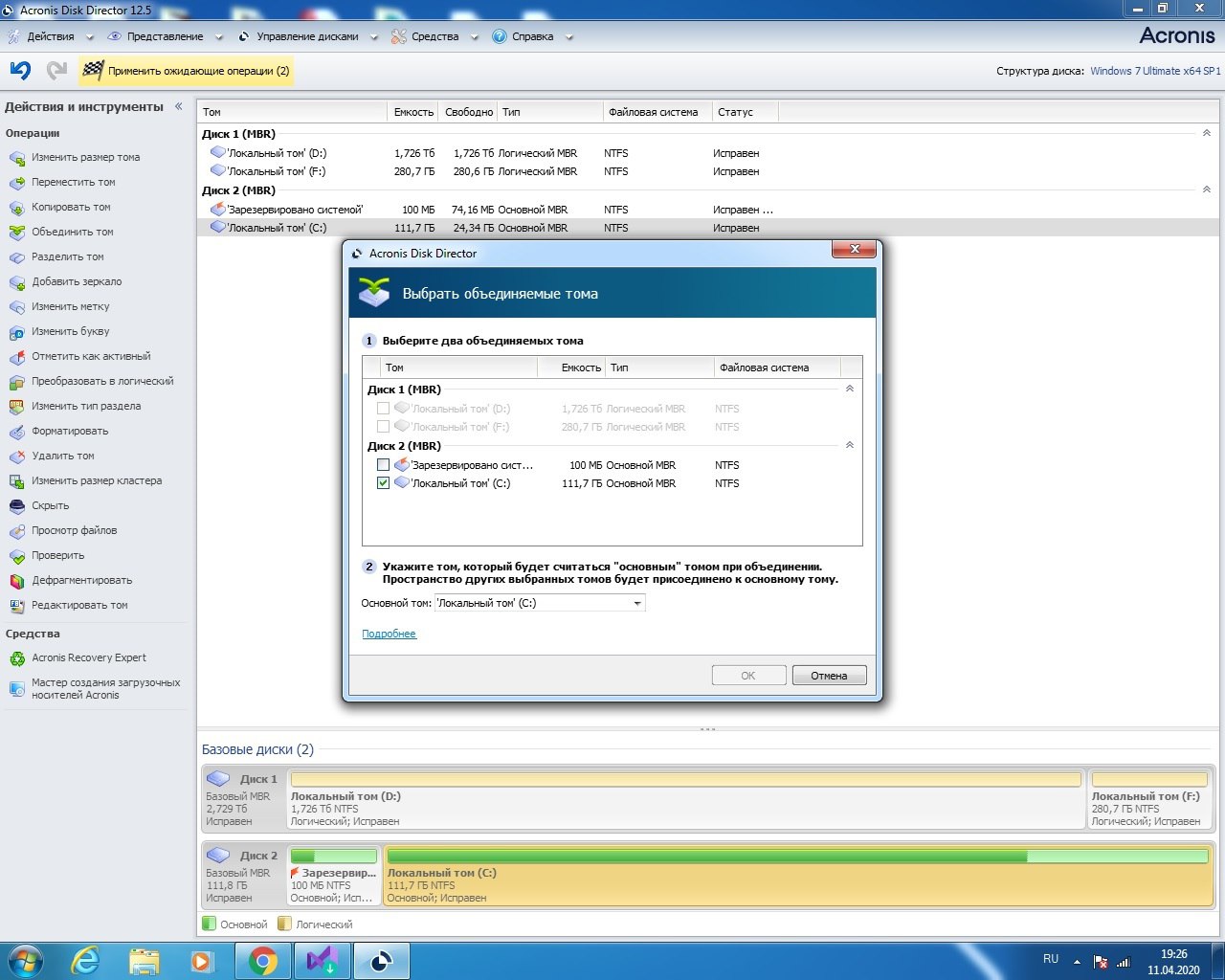Click the Разделить том icon

(x=16, y=256)
